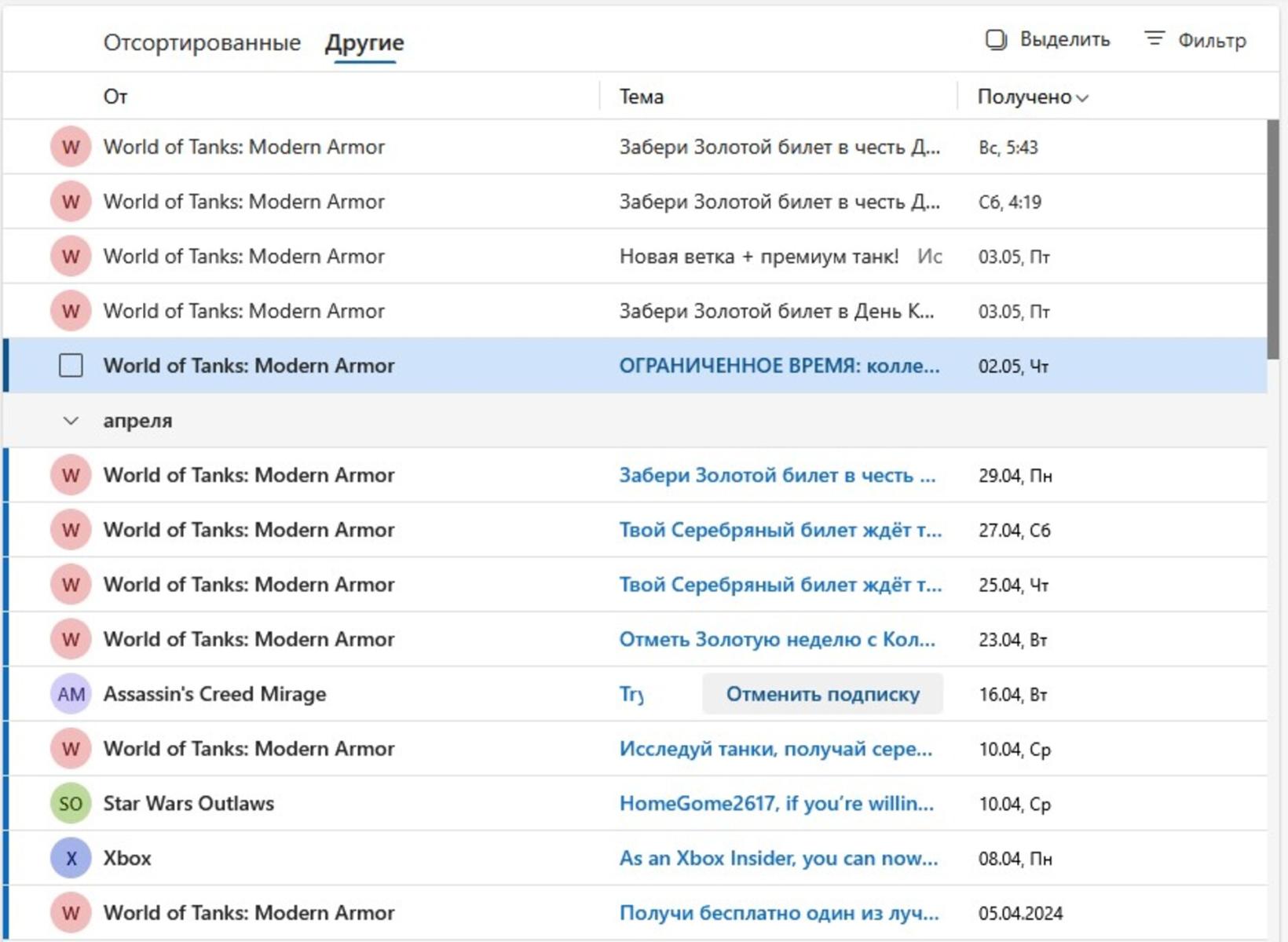Click avatar of the 05.04.2024 email
The height and width of the screenshot is (942, 1288).
click(x=71, y=913)
